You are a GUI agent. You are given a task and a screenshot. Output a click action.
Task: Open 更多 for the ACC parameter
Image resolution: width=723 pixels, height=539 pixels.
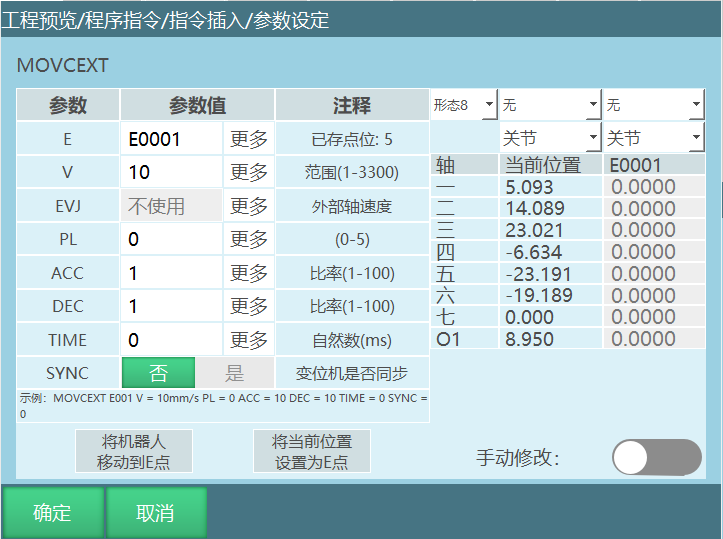point(248,273)
